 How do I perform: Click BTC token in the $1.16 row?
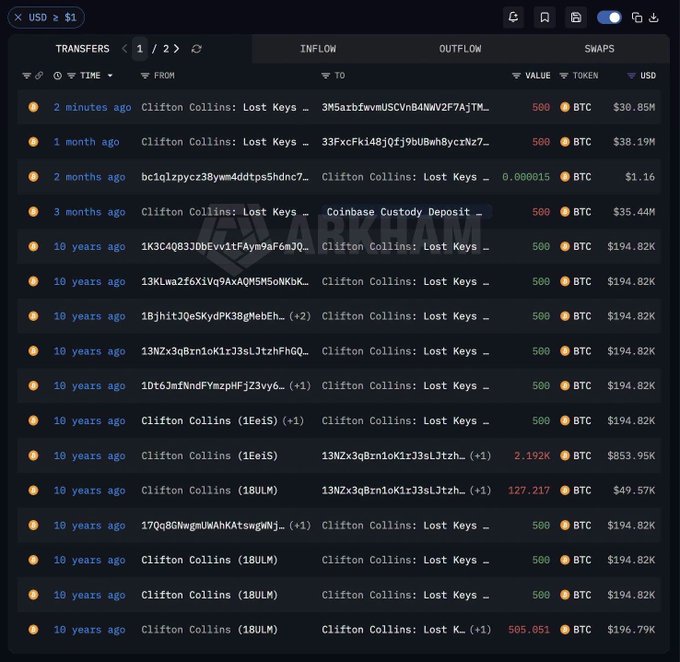click(x=575, y=177)
